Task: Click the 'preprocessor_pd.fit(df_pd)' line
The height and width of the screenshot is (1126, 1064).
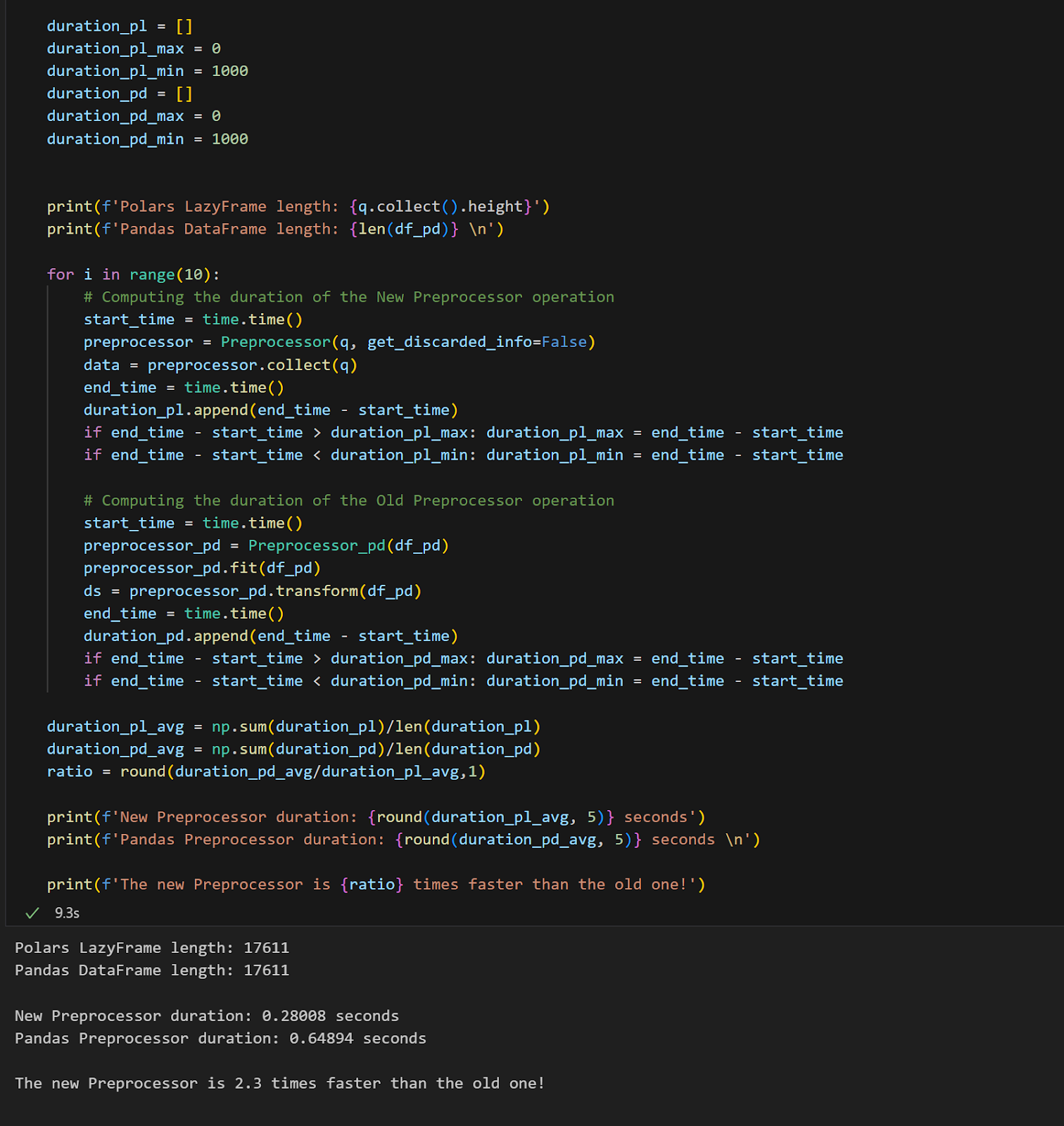Action: point(202,568)
